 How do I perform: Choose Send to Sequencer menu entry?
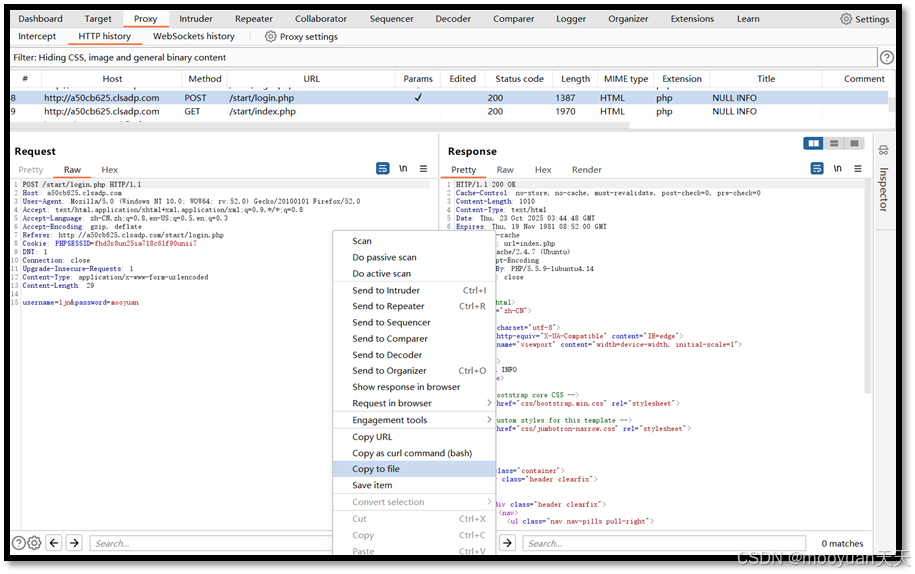414,323
